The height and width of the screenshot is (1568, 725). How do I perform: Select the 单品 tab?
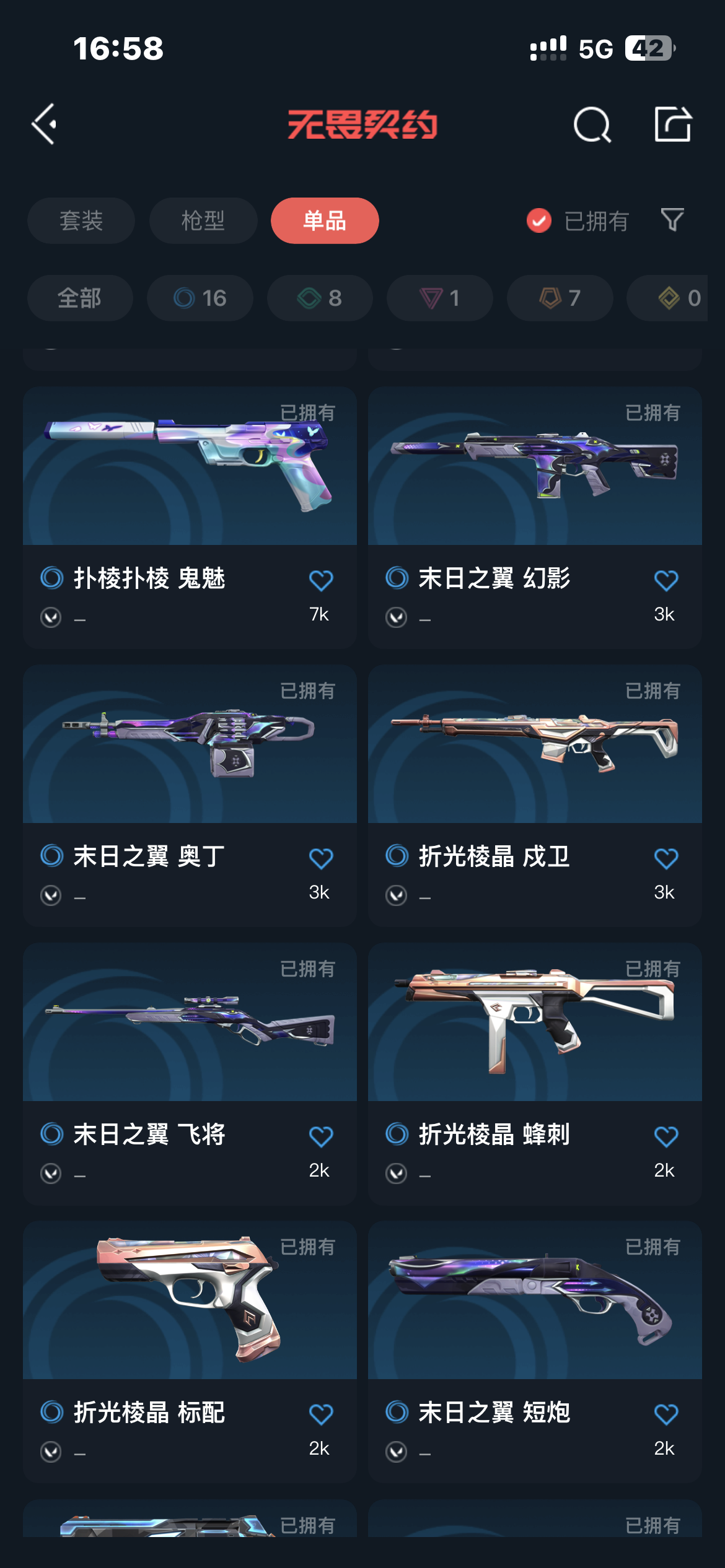(325, 220)
